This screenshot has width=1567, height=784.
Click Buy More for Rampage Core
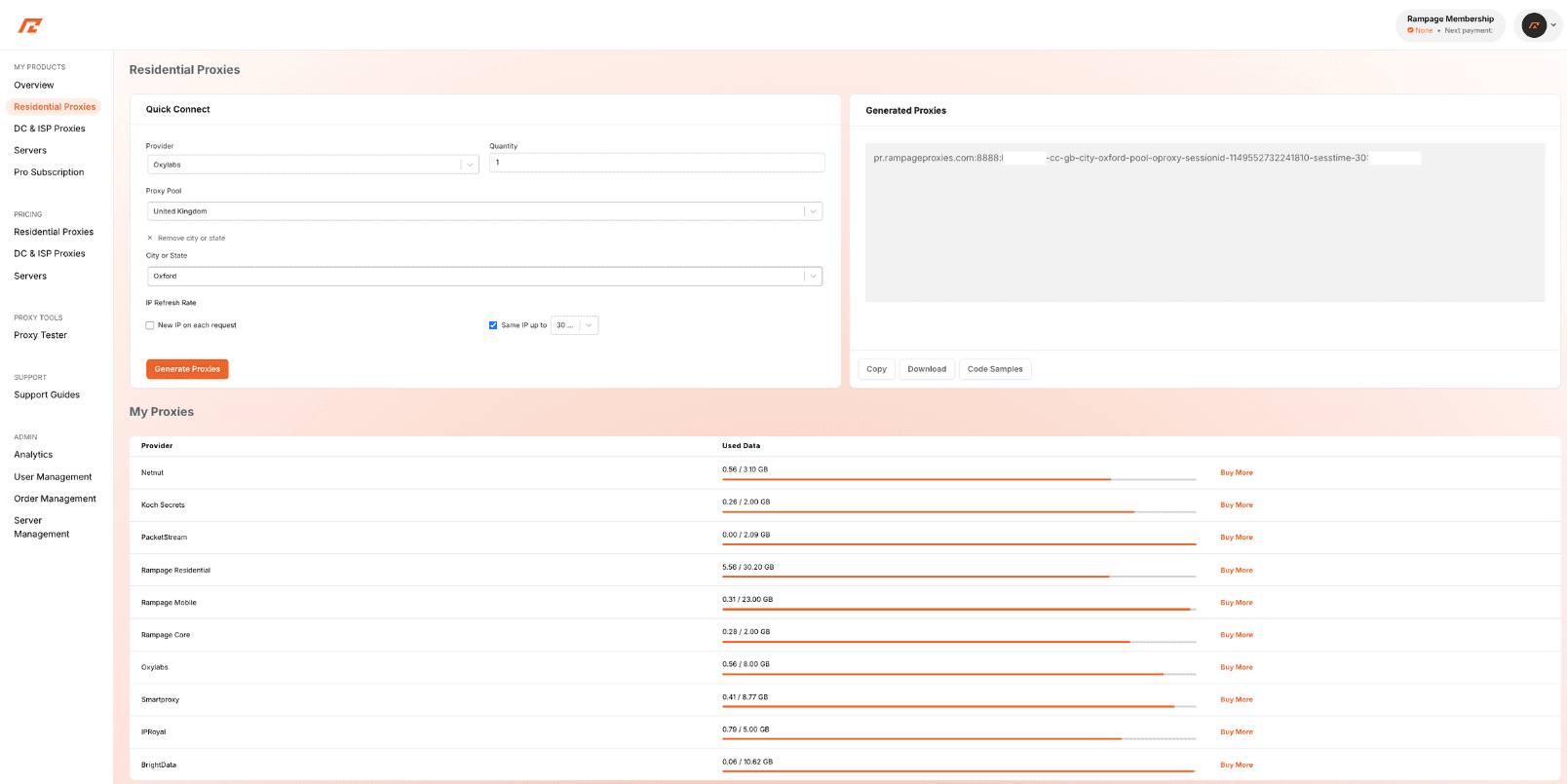point(1237,635)
